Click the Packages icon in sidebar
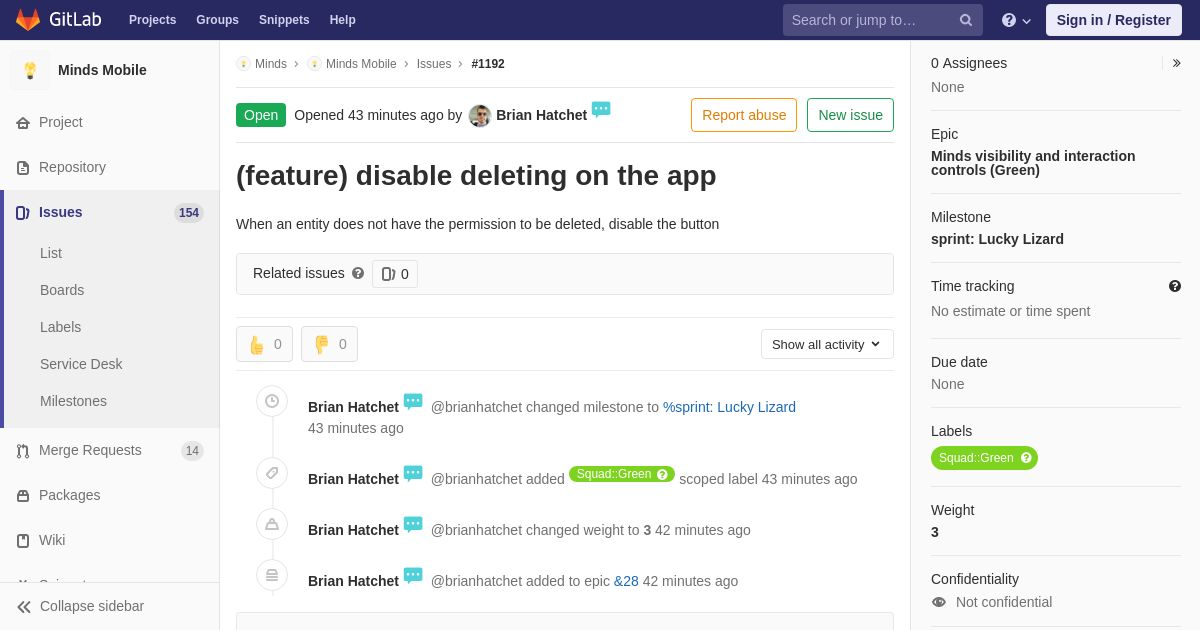 coord(23,496)
